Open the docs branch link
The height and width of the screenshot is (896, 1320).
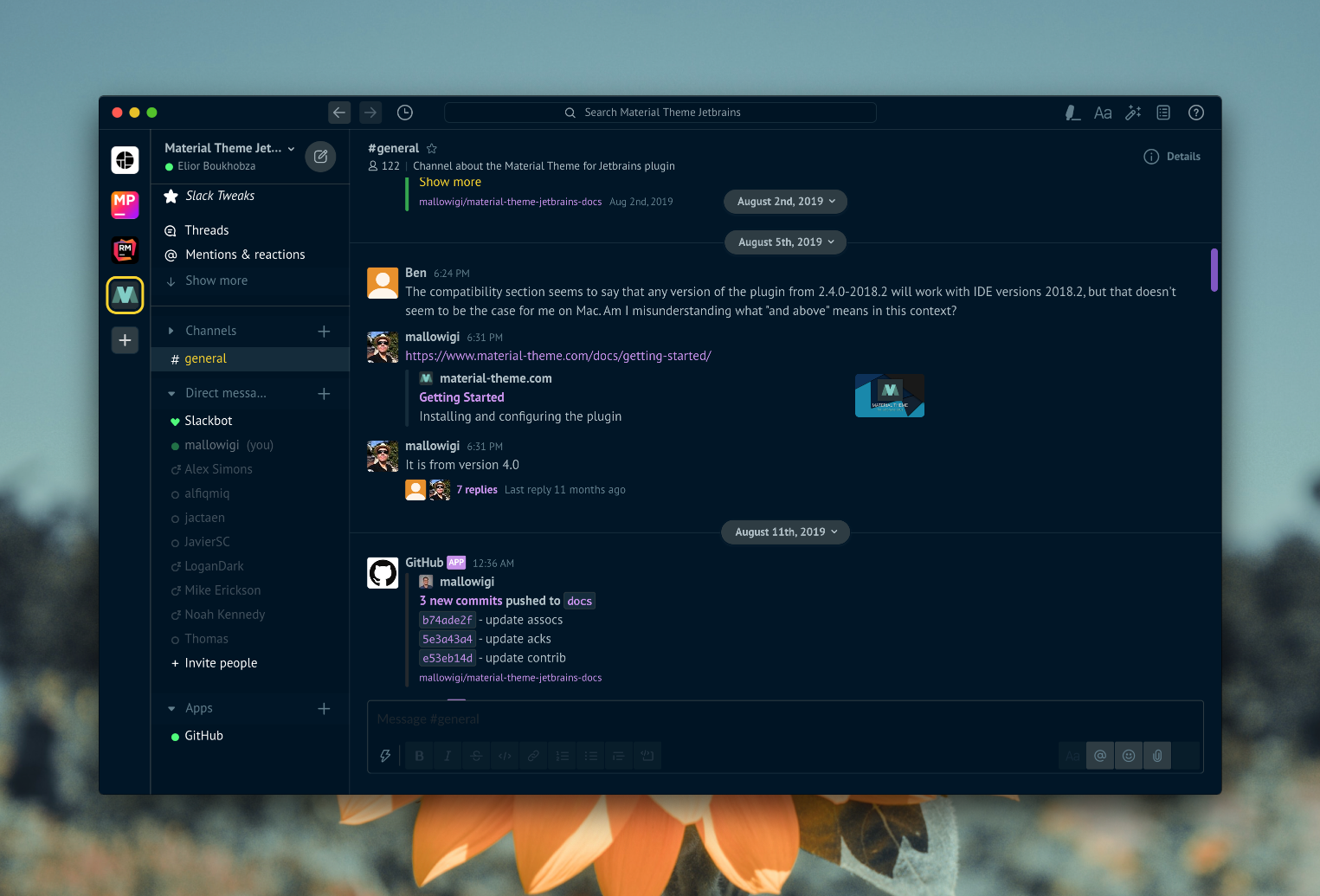coord(579,601)
